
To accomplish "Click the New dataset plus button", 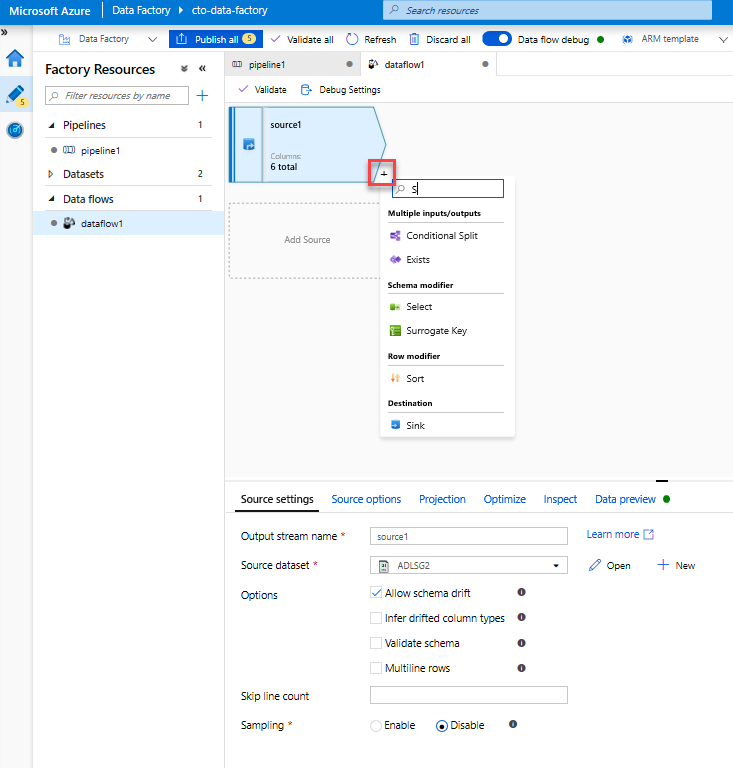I will [x=676, y=565].
